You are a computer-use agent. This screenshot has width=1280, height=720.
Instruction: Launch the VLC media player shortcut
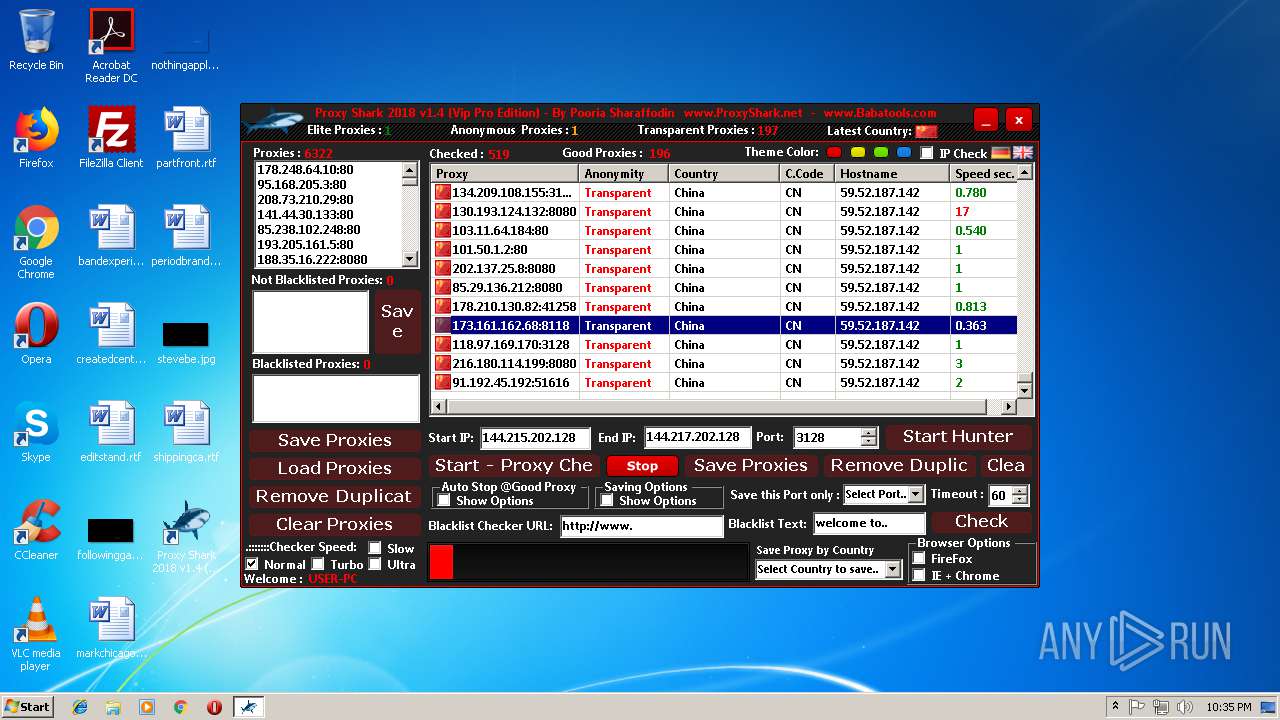(x=36, y=634)
